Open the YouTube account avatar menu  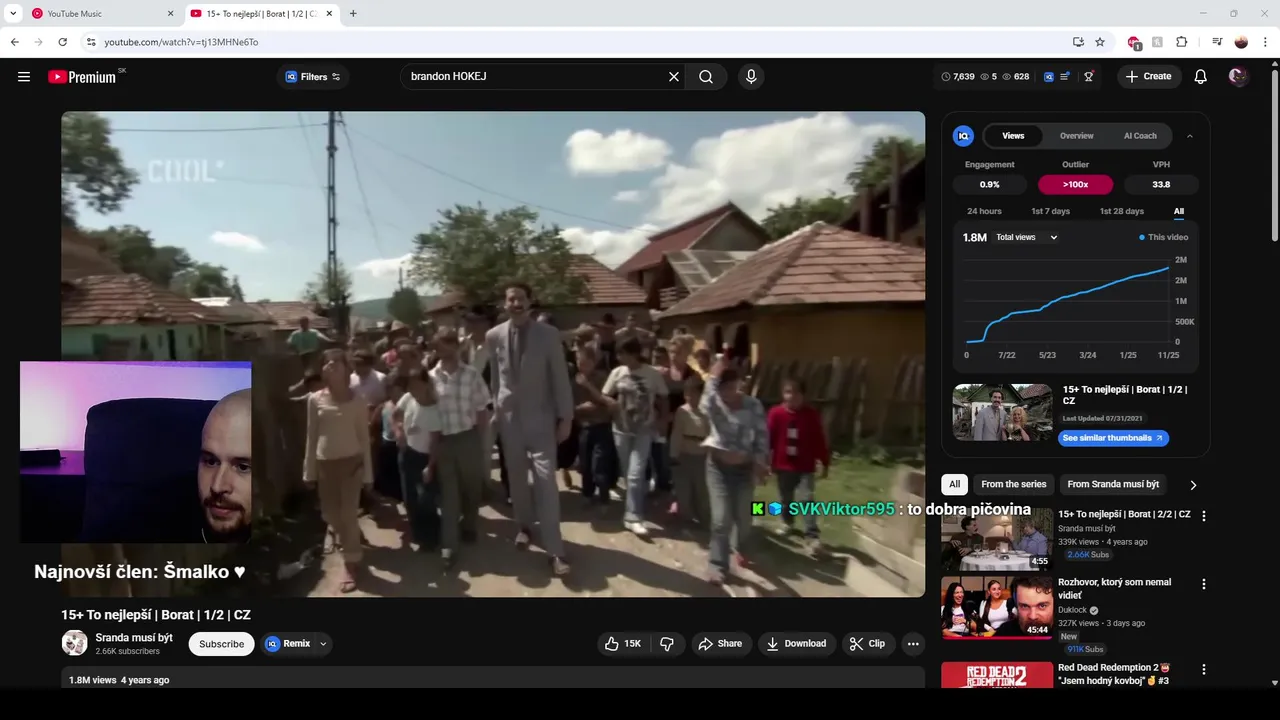(x=1238, y=77)
